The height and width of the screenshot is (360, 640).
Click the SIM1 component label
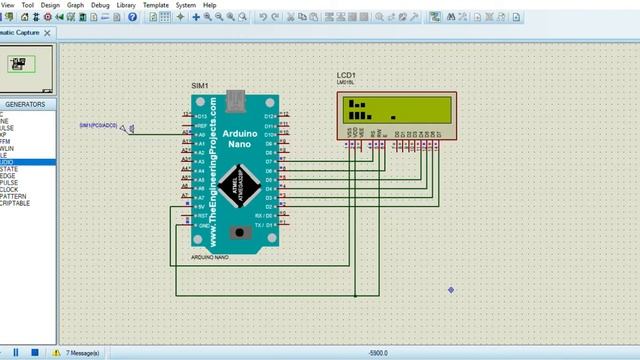point(200,86)
